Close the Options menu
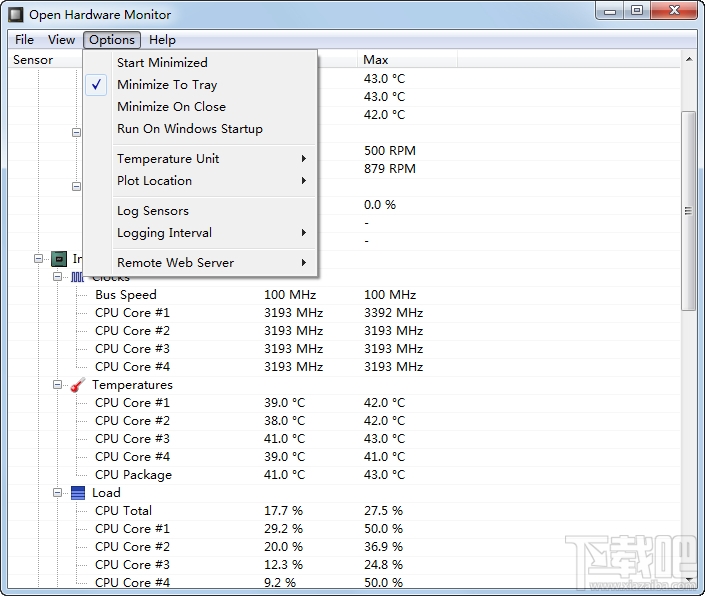The image size is (705, 596). click(112, 40)
